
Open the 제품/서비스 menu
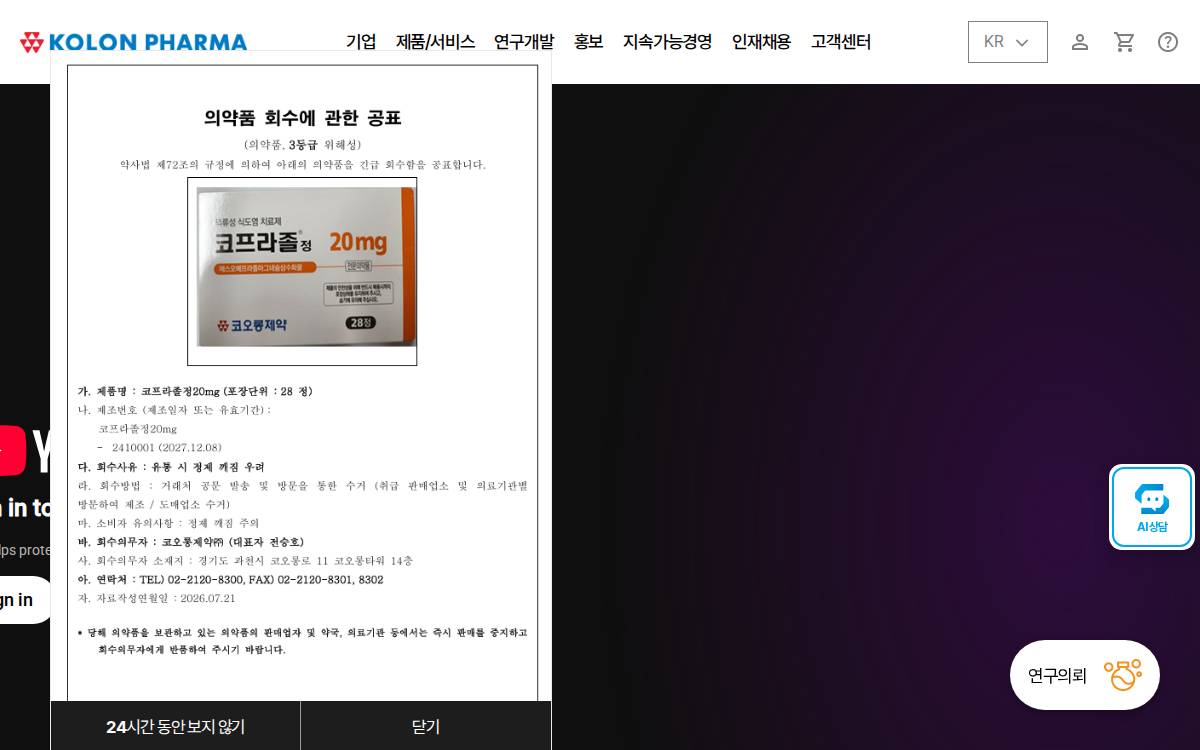435,42
